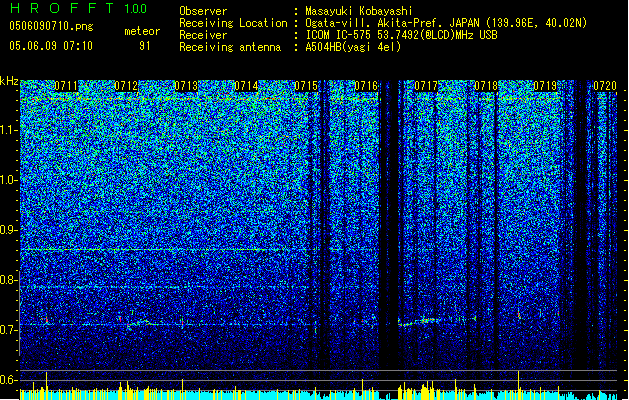Click the 0.6 frequency axis label
The image size is (629, 400).
click(x=9, y=380)
